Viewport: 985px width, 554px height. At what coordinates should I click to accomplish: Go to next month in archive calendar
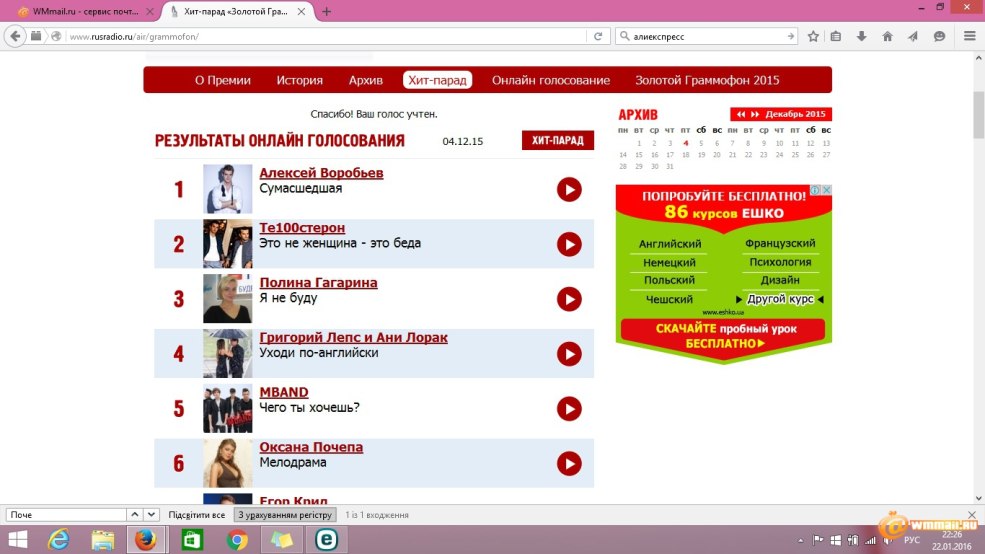[x=755, y=114]
